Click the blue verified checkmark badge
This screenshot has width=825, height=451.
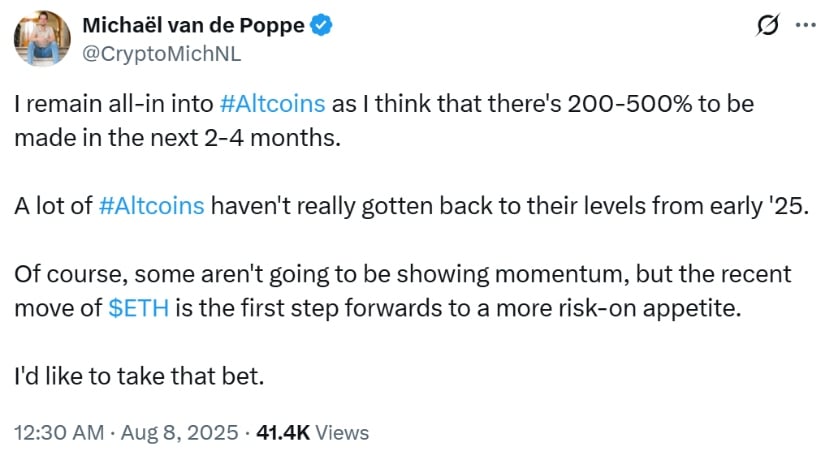click(321, 25)
